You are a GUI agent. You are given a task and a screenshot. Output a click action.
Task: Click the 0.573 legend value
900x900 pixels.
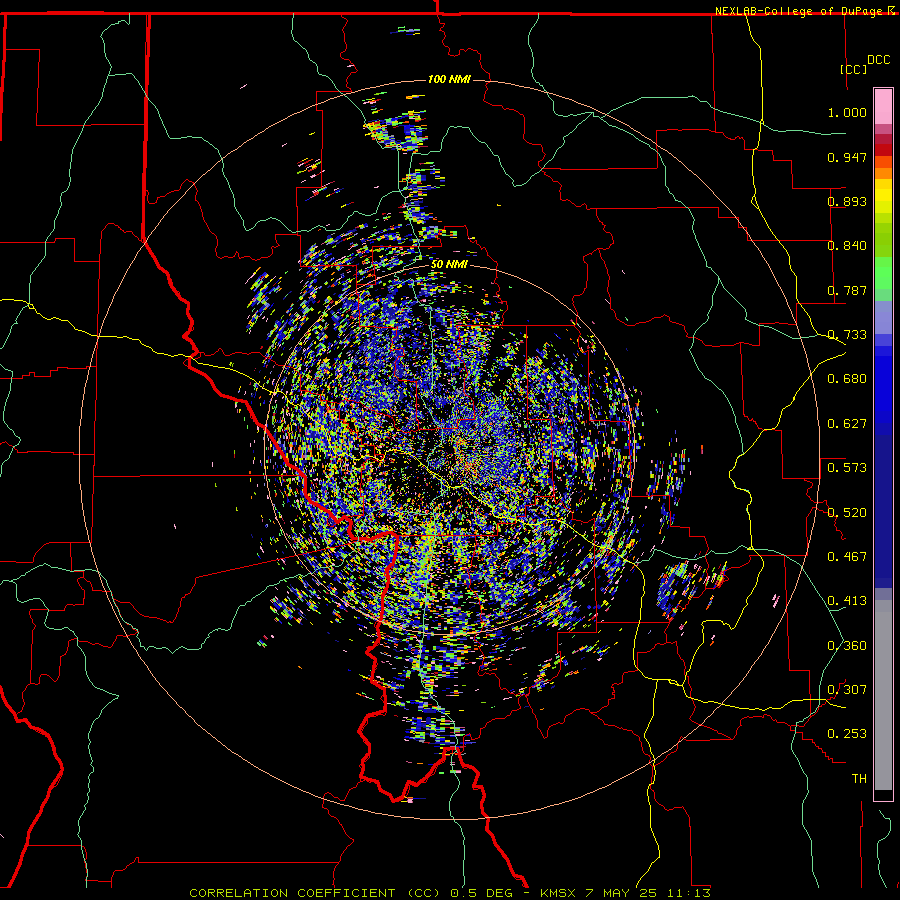[x=847, y=468]
